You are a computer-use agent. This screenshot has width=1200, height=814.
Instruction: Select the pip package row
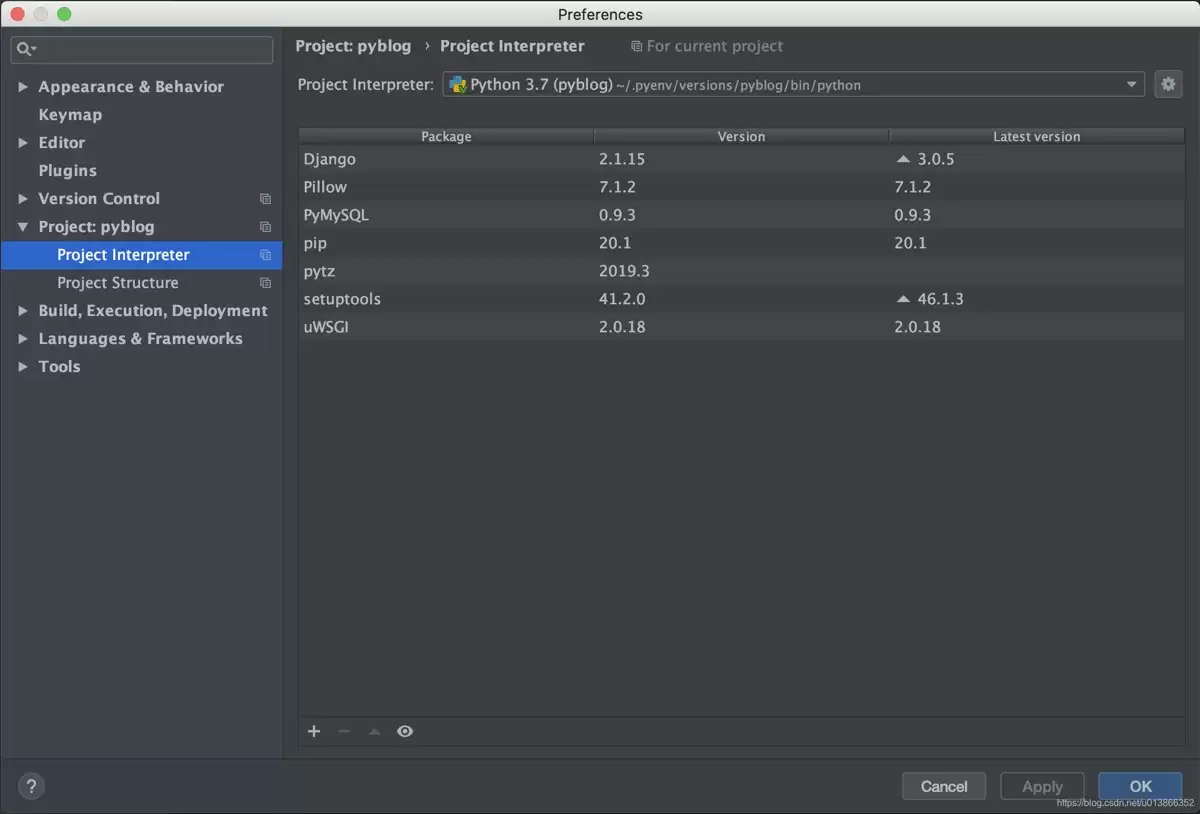point(742,243)
